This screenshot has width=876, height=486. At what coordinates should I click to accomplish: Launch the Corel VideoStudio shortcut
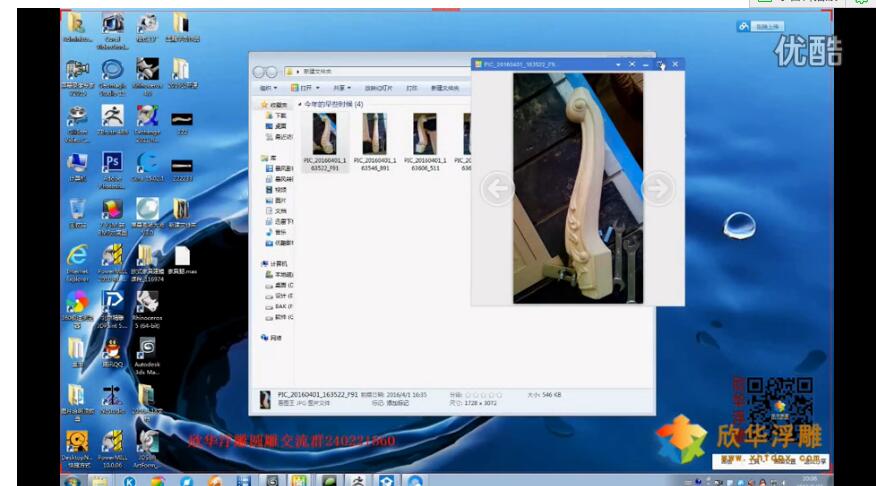tap(112, 31)
